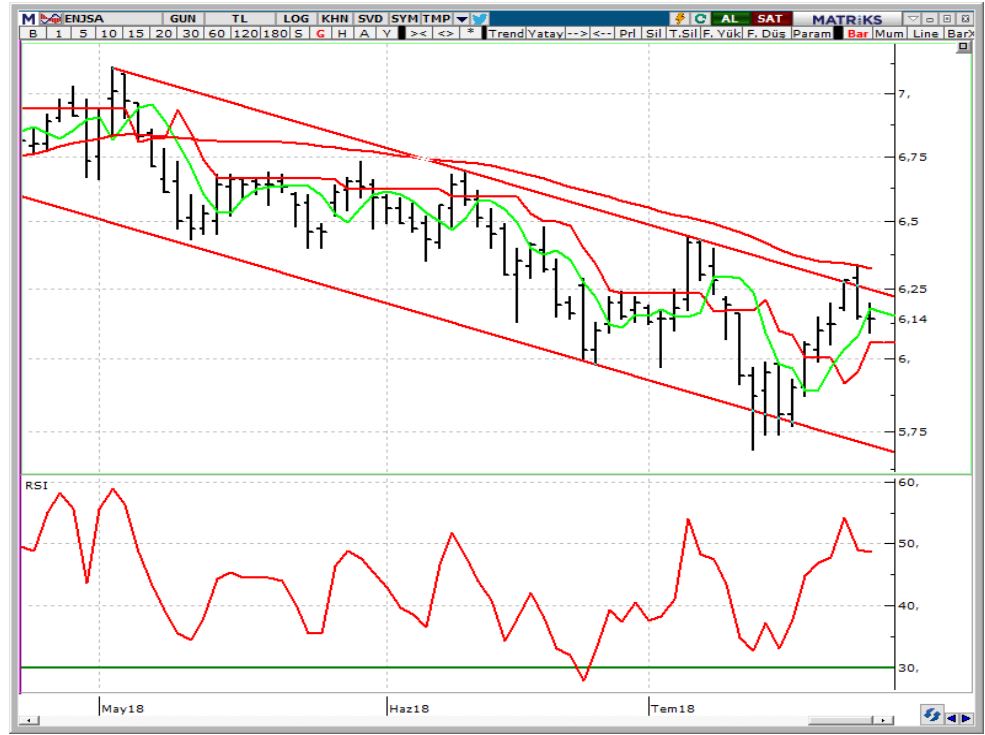Click the ENJSA symbol field
Image resolution: width=985 pixels, height=735 pixels.
tap(112, 19)
